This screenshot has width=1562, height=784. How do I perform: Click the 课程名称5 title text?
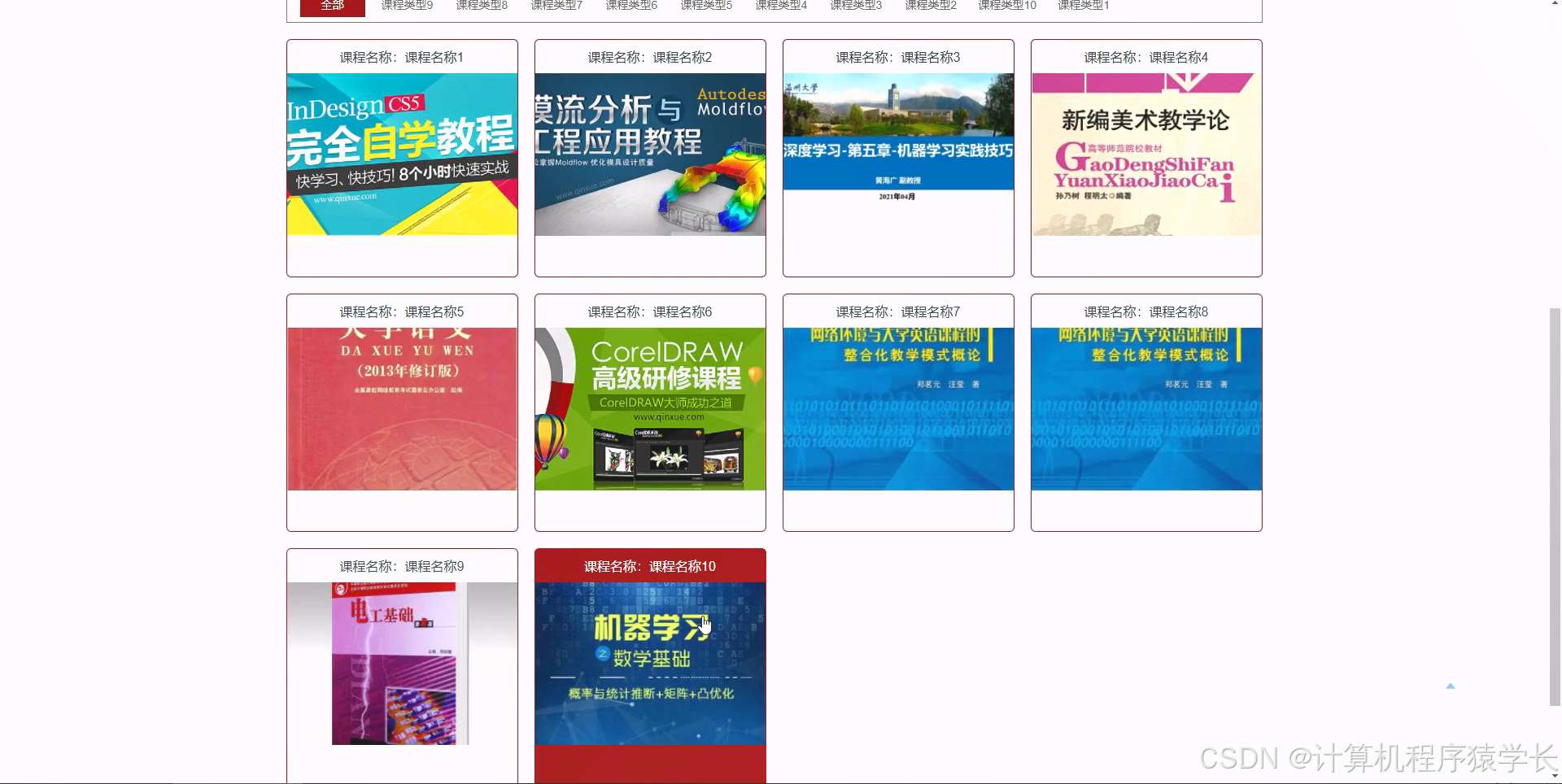(401, 311)
